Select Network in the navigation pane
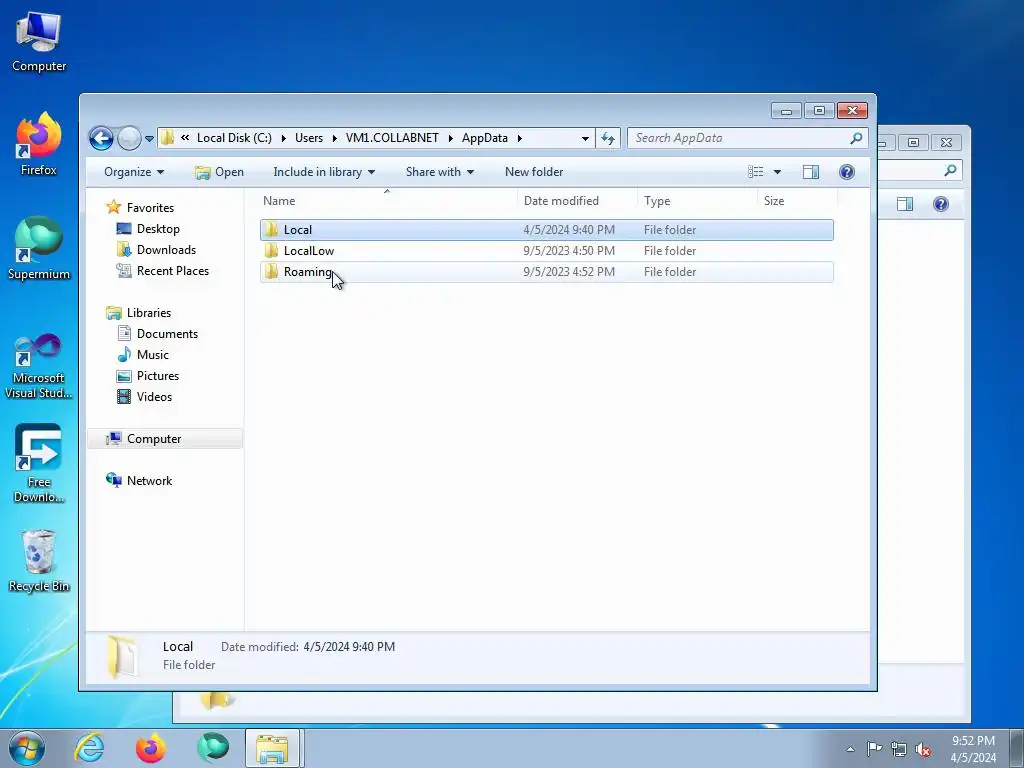The height and width of the screenshot is (768, 1024). [149, 481]
